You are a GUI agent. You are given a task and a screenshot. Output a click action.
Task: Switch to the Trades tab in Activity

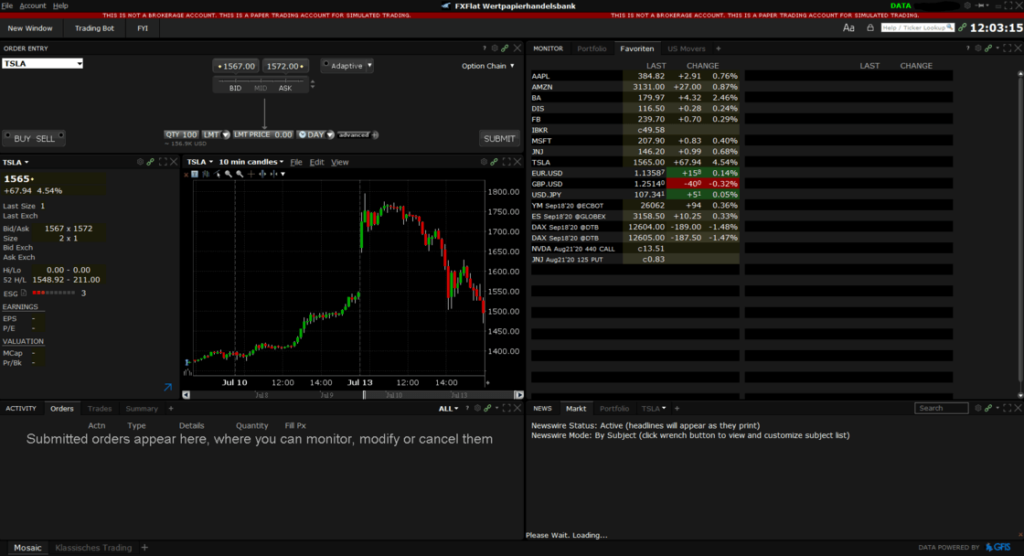(99, 408)
